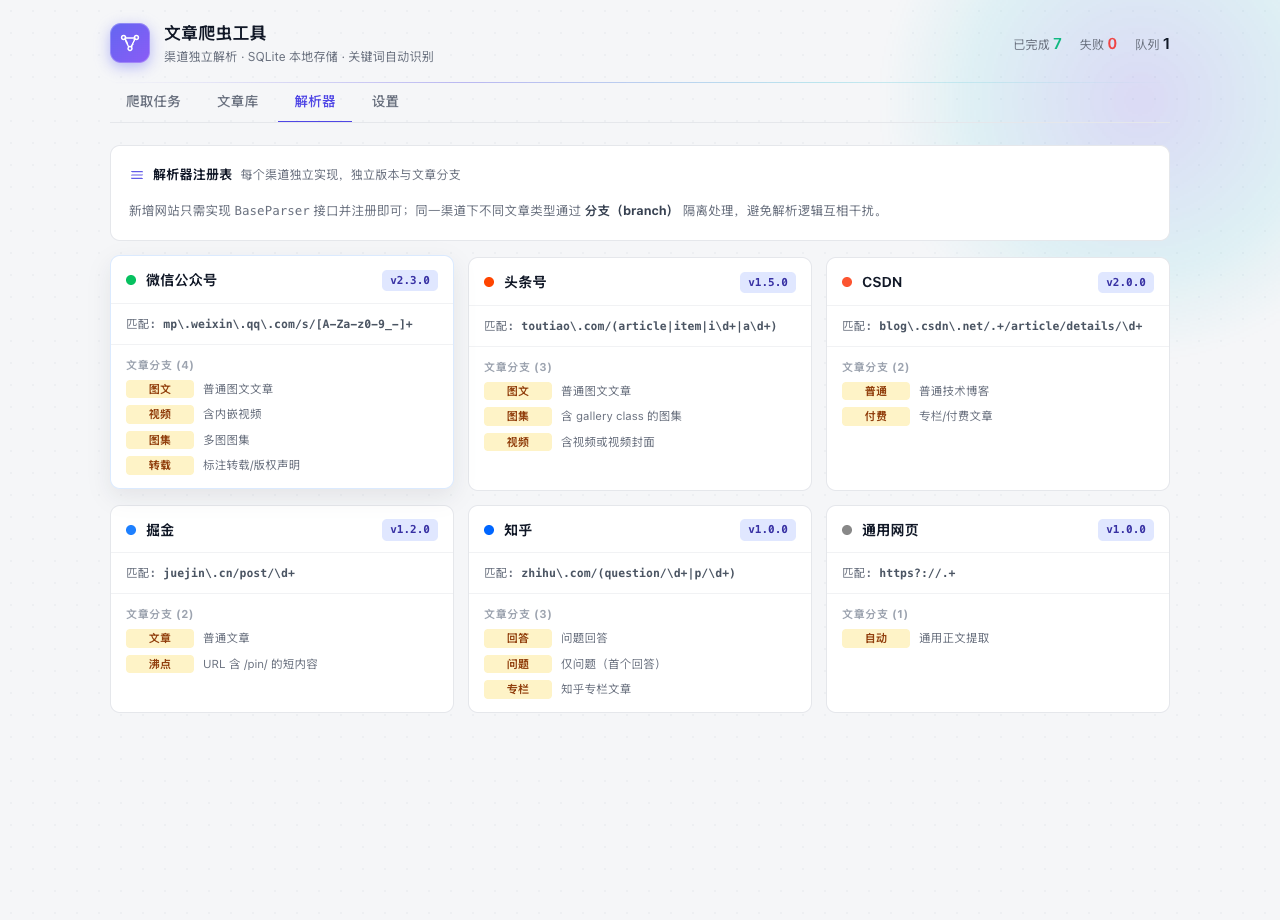This screenshot has width=1280, height=920.
Task: Switch to the 爬取任务 tab
Action: tap(153, 101)
